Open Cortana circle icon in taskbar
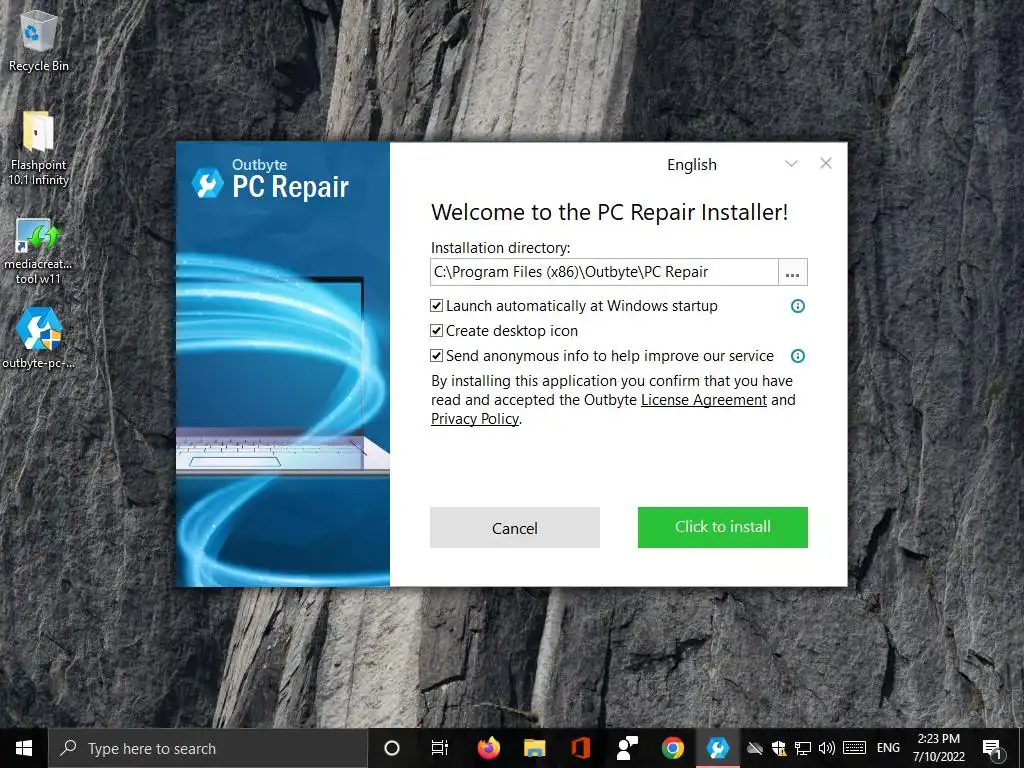The height and width of the screenshot is (768, 1024). pyautogui.click(x=392, y=748)
